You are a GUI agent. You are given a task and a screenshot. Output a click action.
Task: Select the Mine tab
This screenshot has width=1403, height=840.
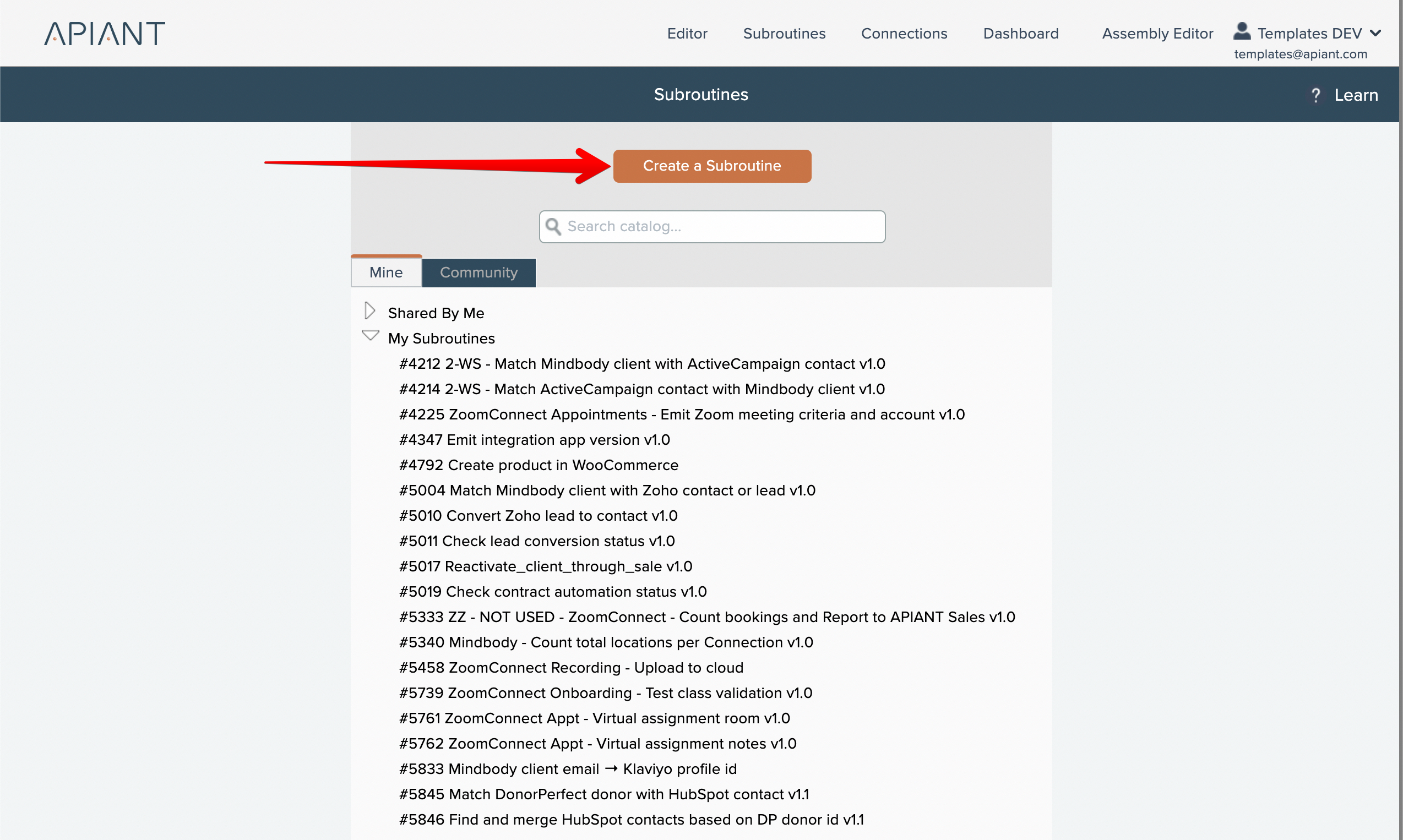[385, 273]
